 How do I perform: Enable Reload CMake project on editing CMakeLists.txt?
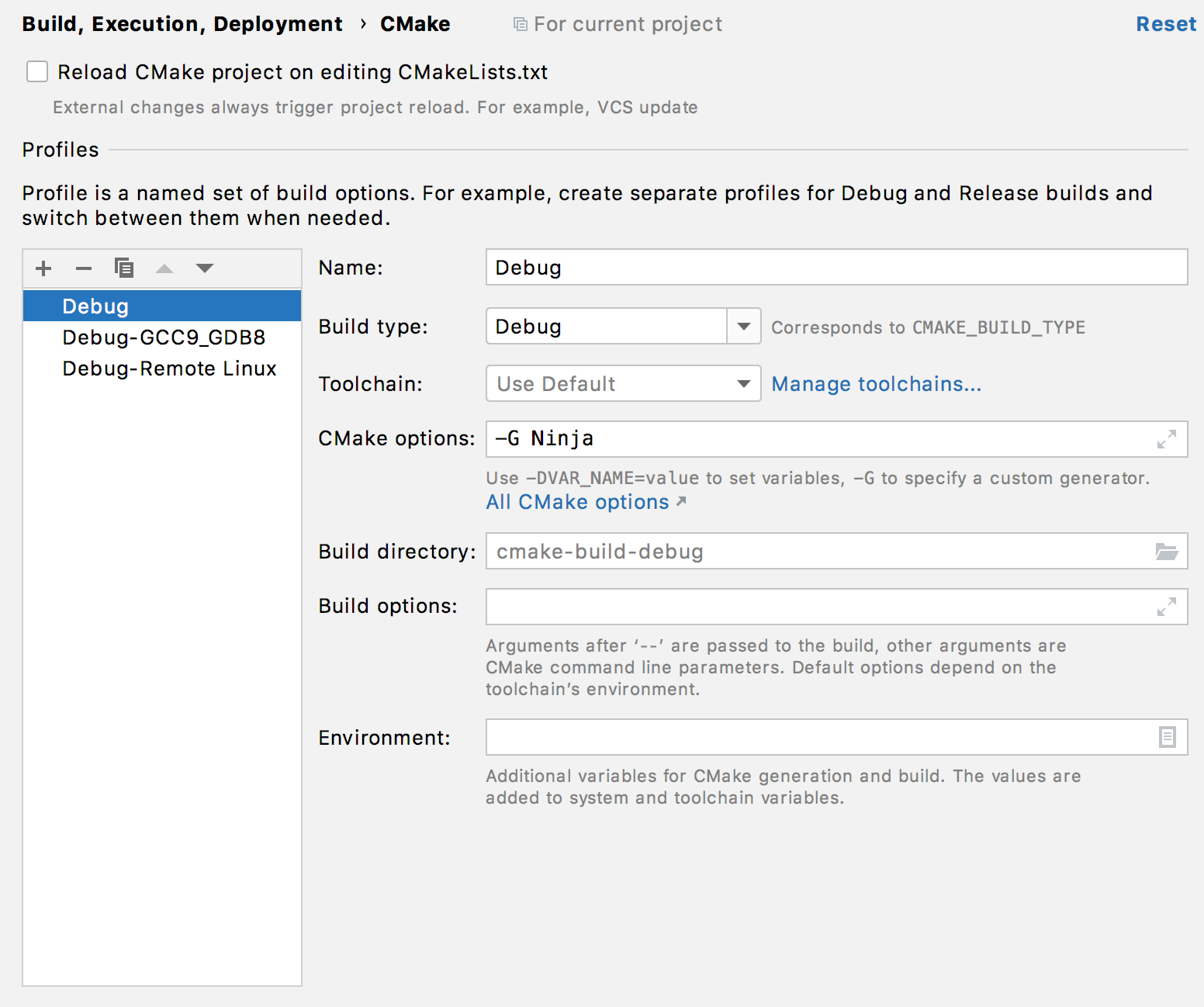click(x=37, y=71)
